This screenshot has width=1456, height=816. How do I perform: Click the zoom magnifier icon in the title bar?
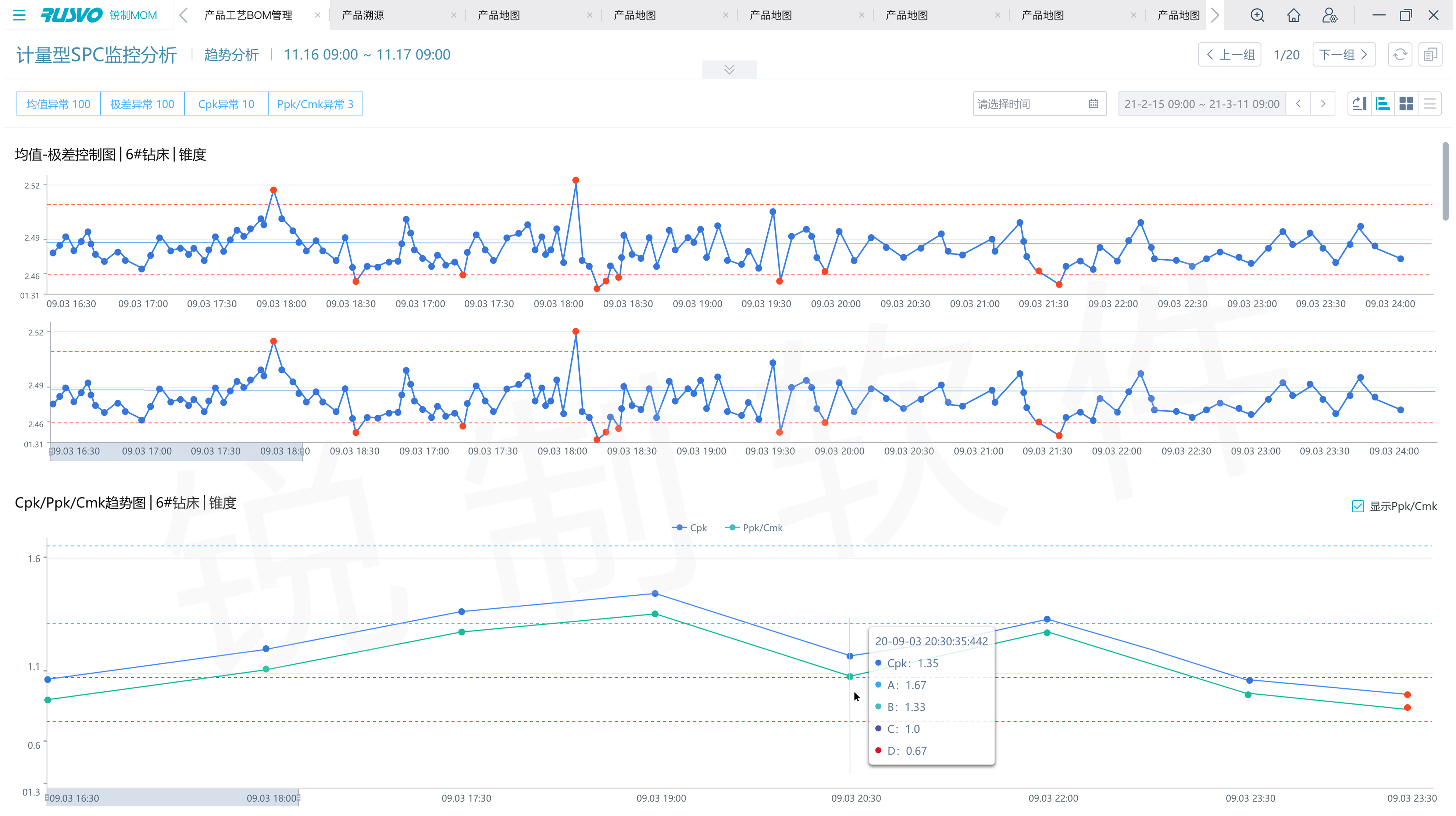tap(1257, 15)
